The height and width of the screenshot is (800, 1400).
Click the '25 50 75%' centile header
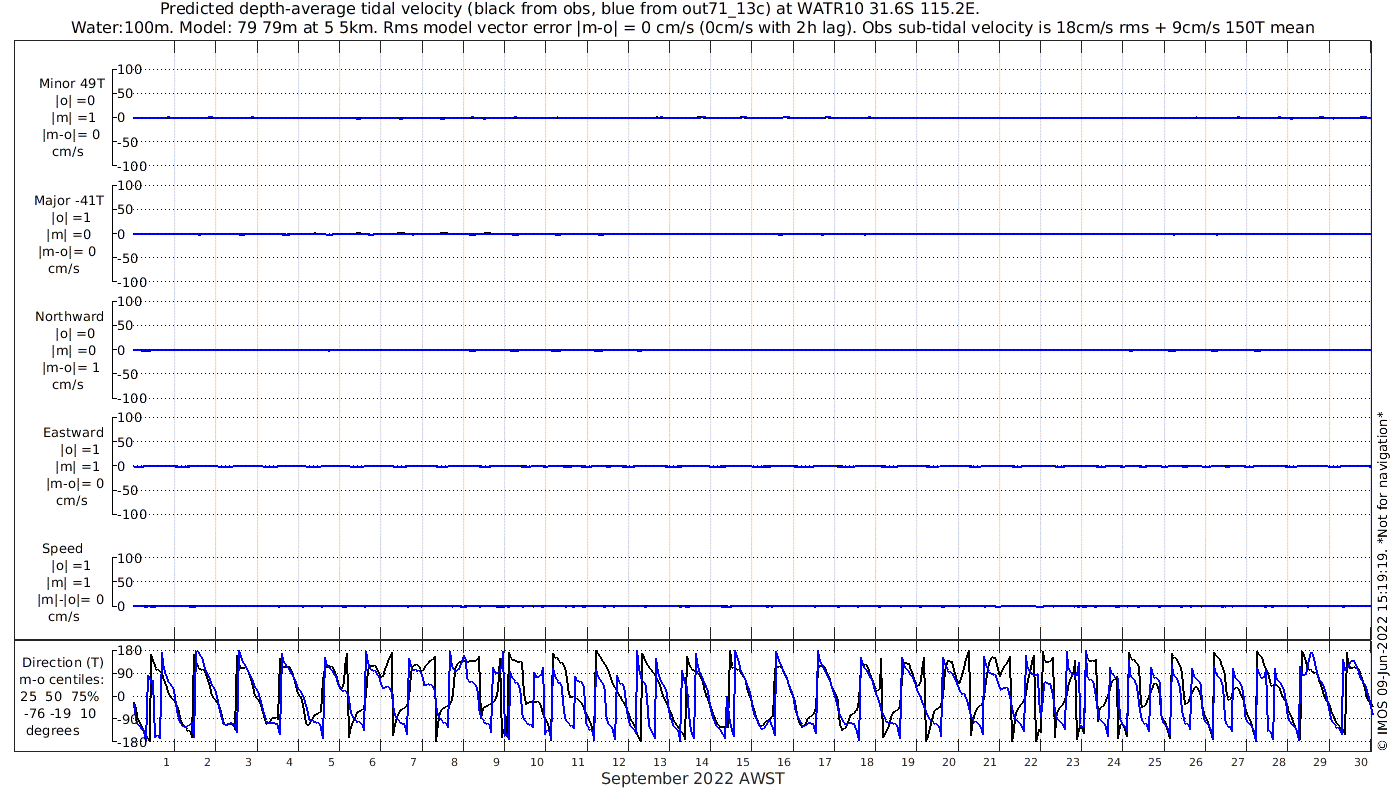click(61, 696)
